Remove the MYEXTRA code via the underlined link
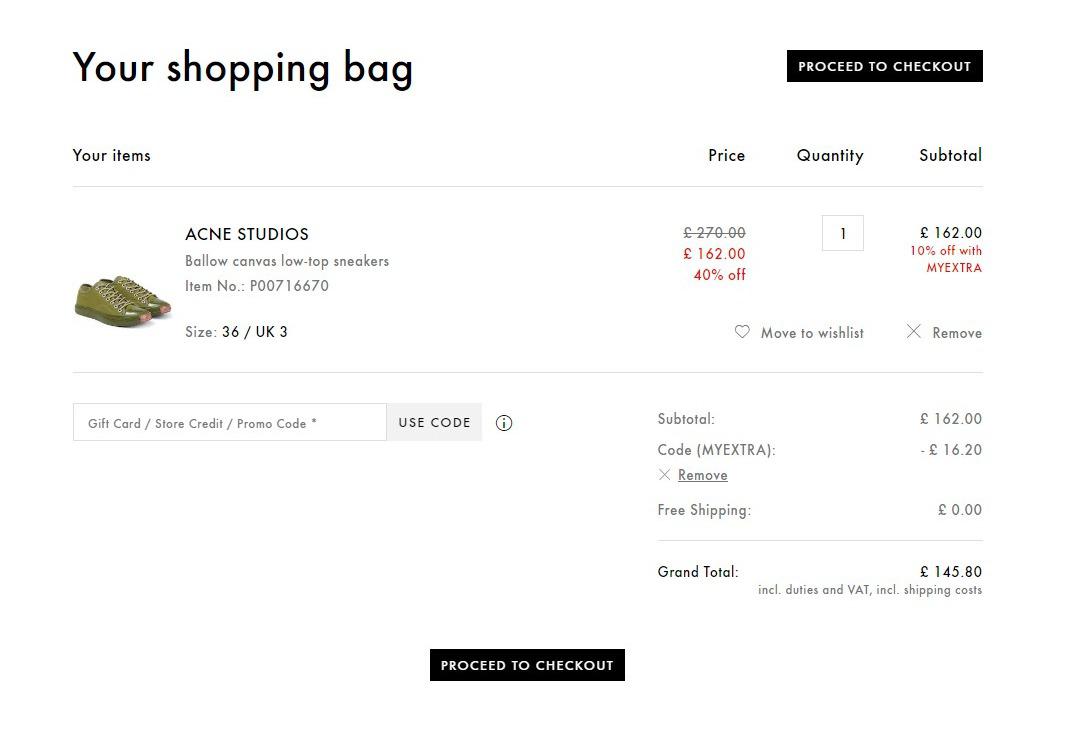1081x729 pixels. [x=703, y=475]
